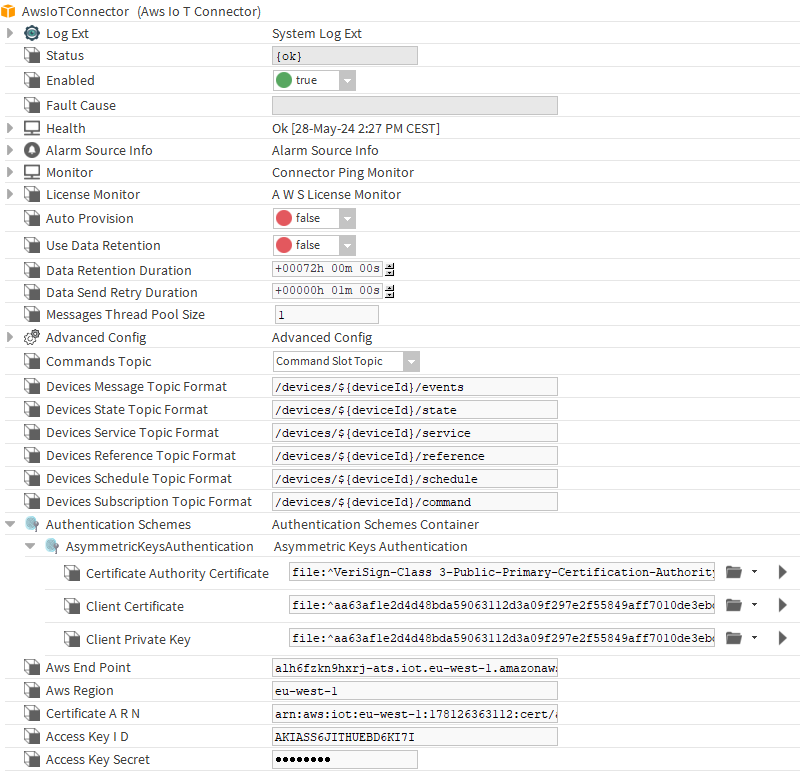Open dropdown arrow next to Client Private Key folder

pyautogui.click(x=754, y=638)
